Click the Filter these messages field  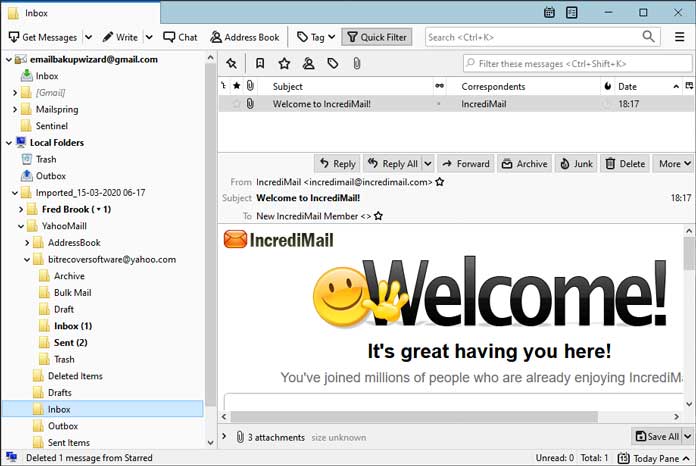tap(577, 64)
